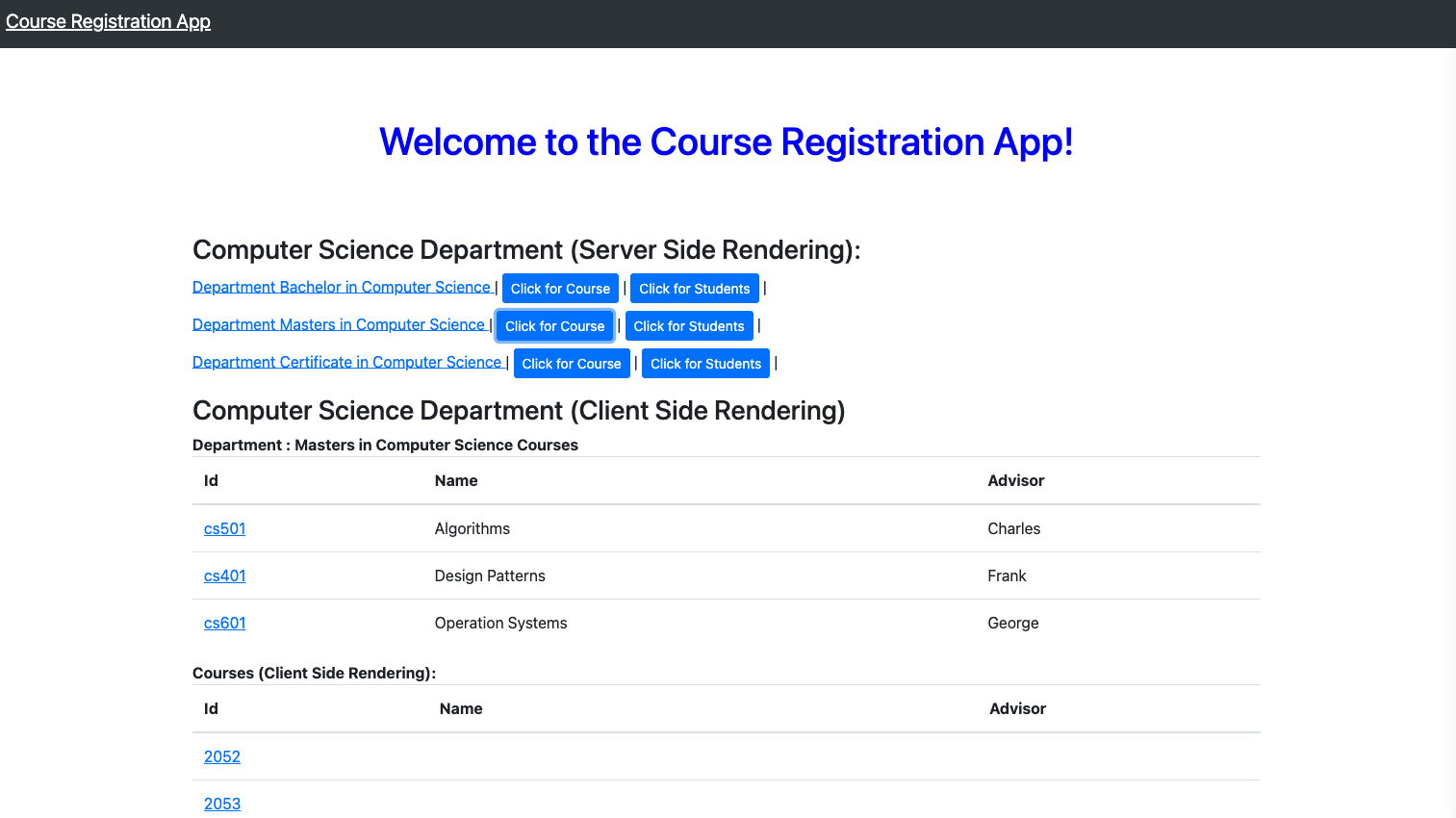The width and height of the screenshot is (1456, 818).
Task: Open course cs601 link
Action: (225, 623)
